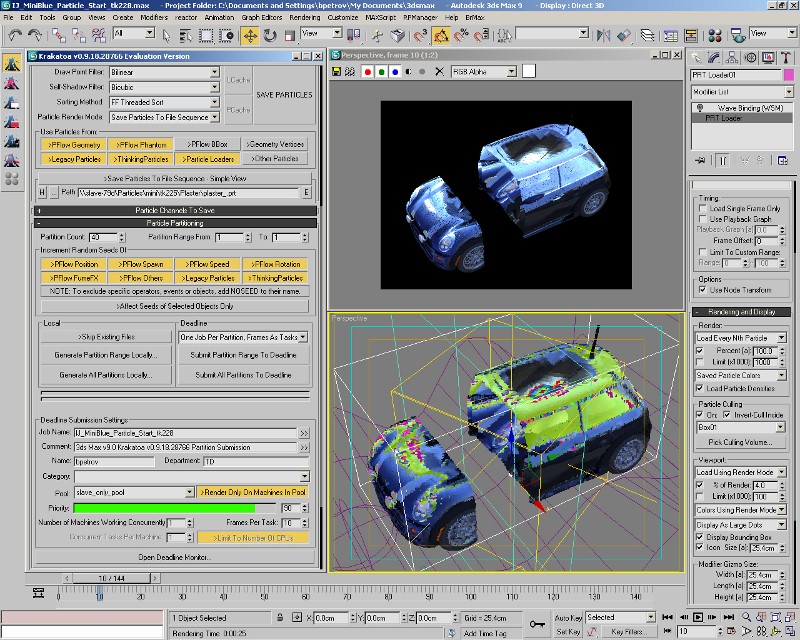Click the green Priority slider bar

click(x=175, y=508)
